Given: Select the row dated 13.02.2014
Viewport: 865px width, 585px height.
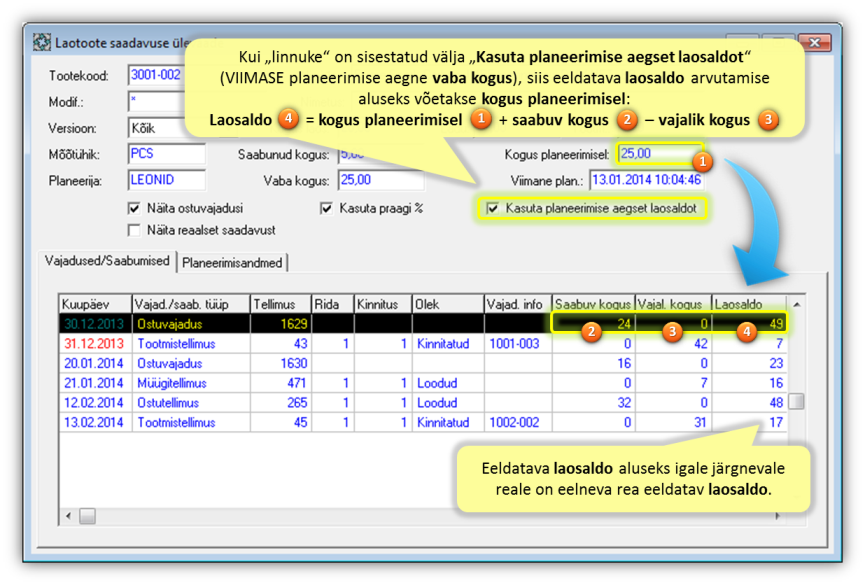Looking at the screenshot, I should (423, 423).
